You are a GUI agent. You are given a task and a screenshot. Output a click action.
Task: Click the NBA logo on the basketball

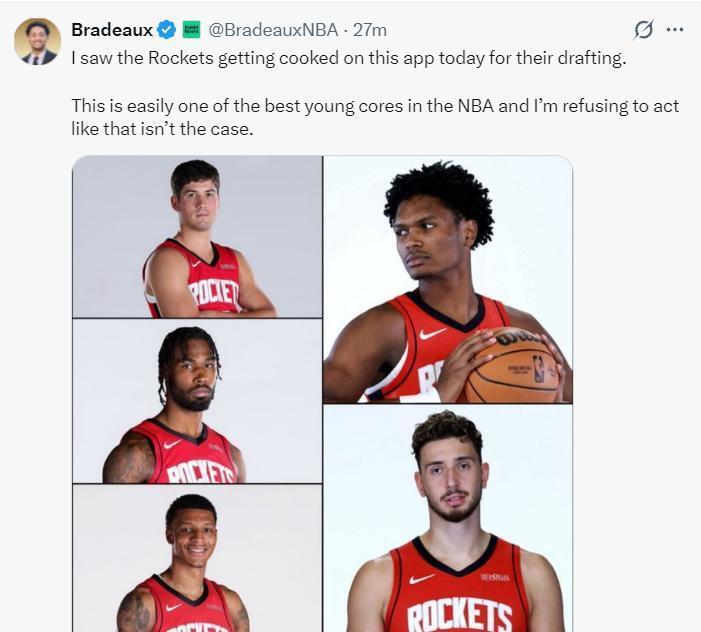(x=539, y=368)
